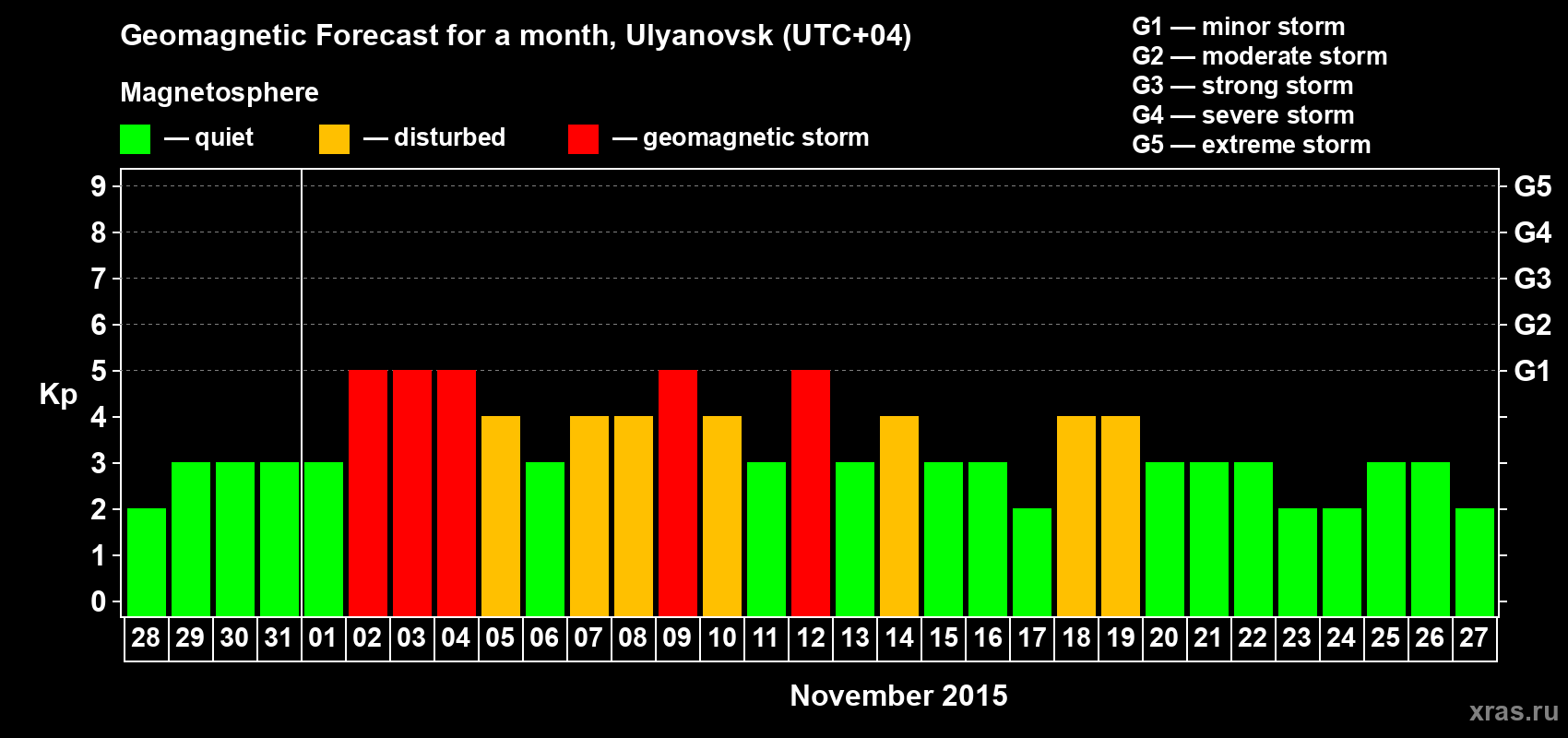The height and width of the screenshot is (738, 1568).
Task: Click the orange bar for November 07
Action: 589,516
